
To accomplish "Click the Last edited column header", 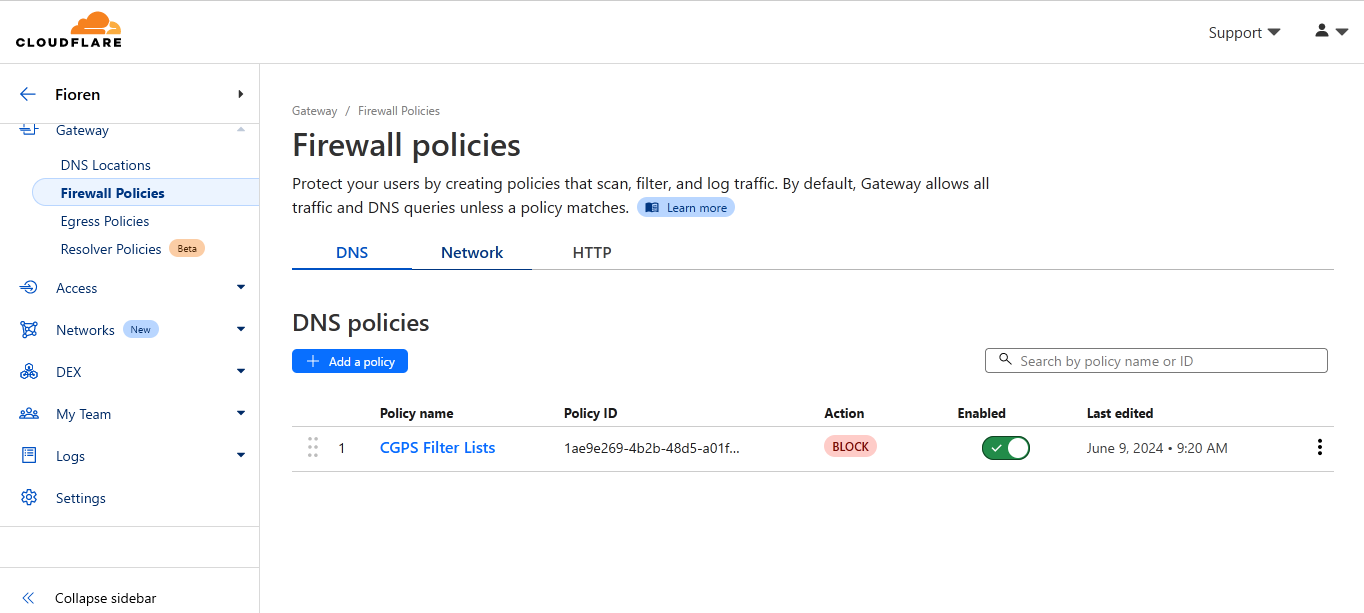I will (x=1120, y=413).
